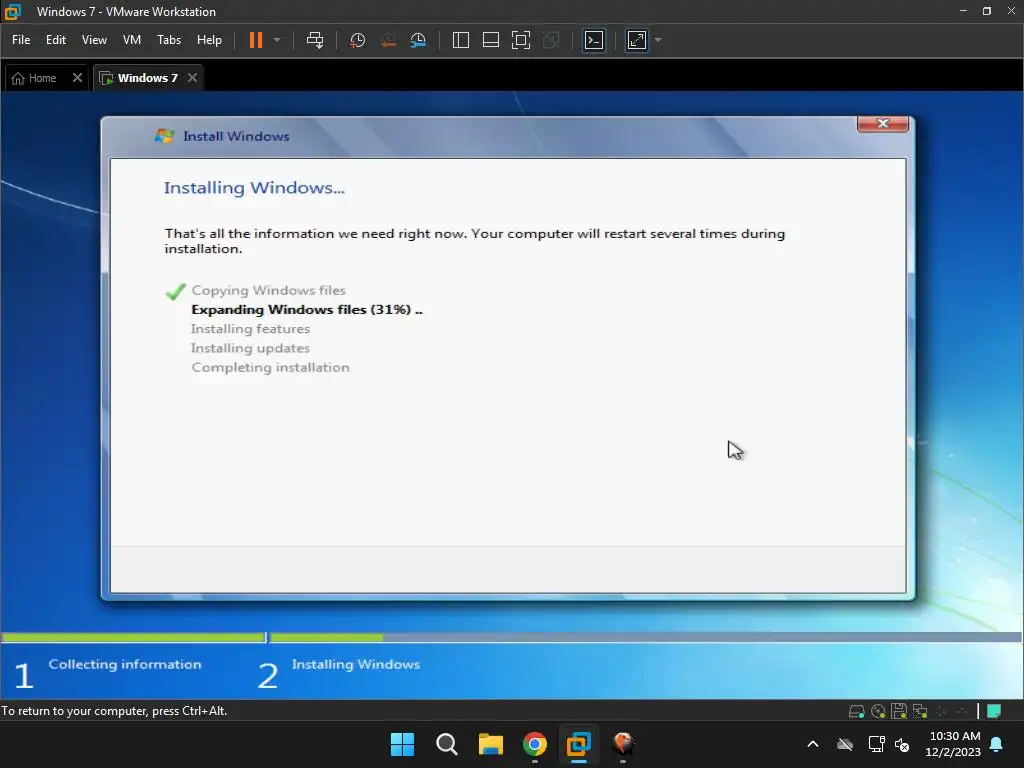Viewport: 1024px width, 768px height.
Task: Open the Edit menu
Action: (56, 40)
